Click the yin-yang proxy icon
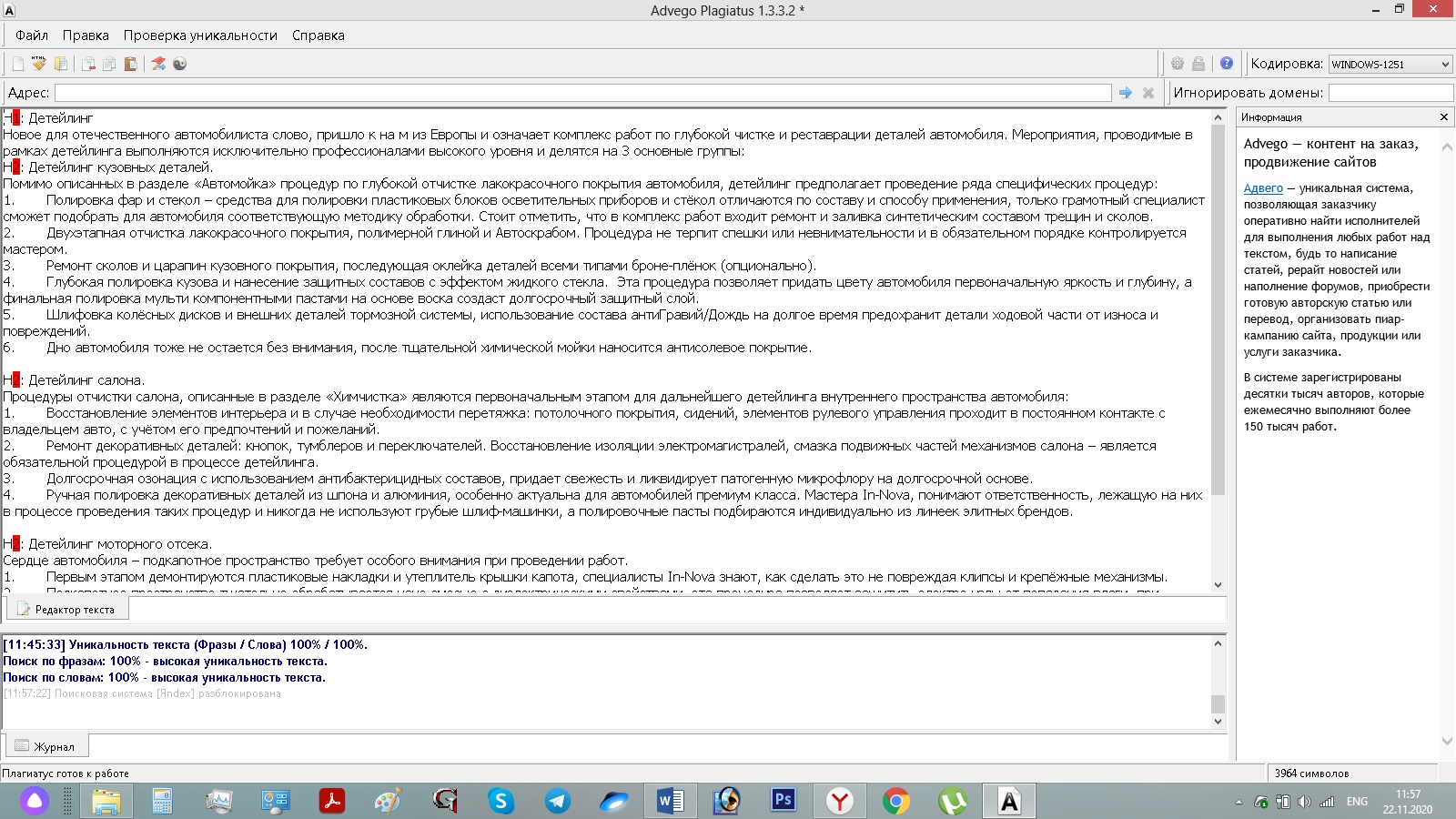The height and width of the screenshot is (819, 1456). (x=179, y=64)
